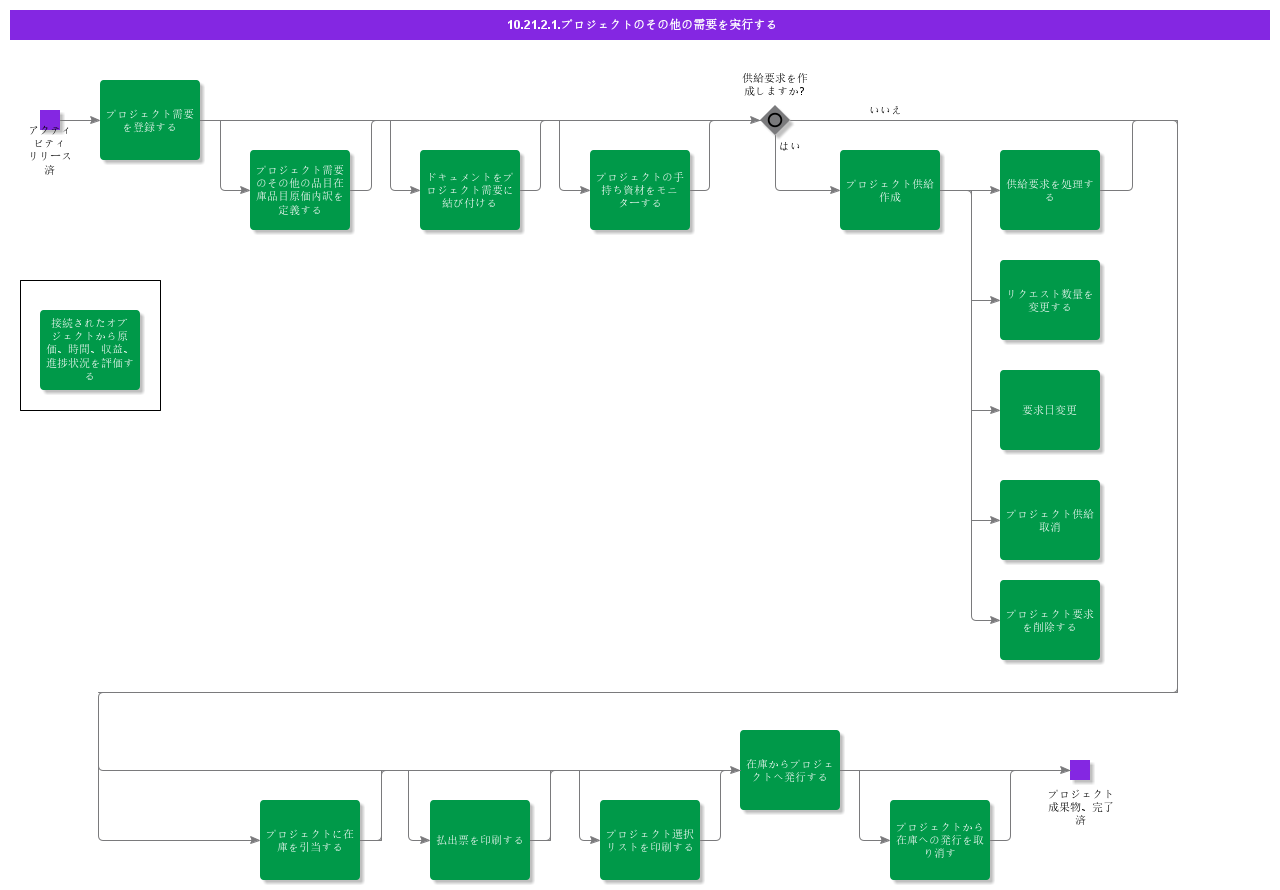Click プロジェクトの手持ち資材をモニターする box
Image resolution: width=1280 pixels, height=890 pixels.
click(640, 190)
